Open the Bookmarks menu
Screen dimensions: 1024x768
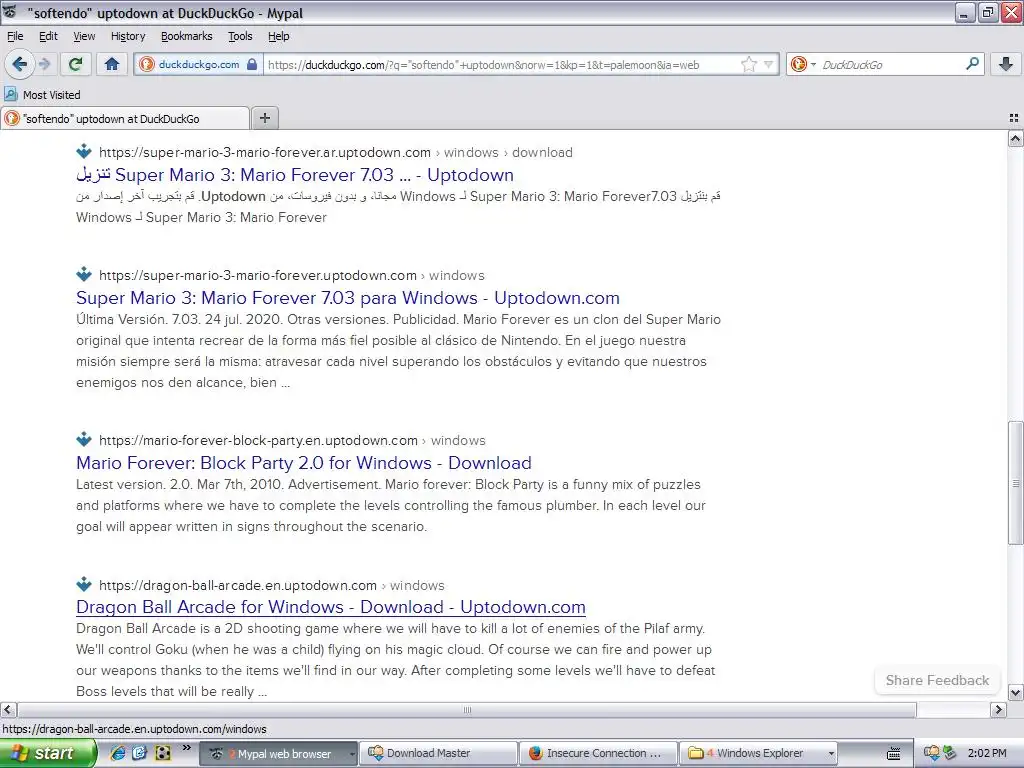tap(187, 36)
